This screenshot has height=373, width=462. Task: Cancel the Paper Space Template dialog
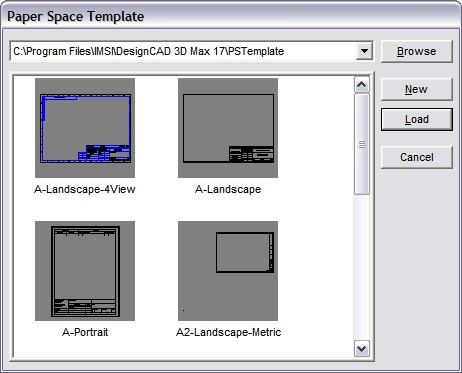pos(417,157)
